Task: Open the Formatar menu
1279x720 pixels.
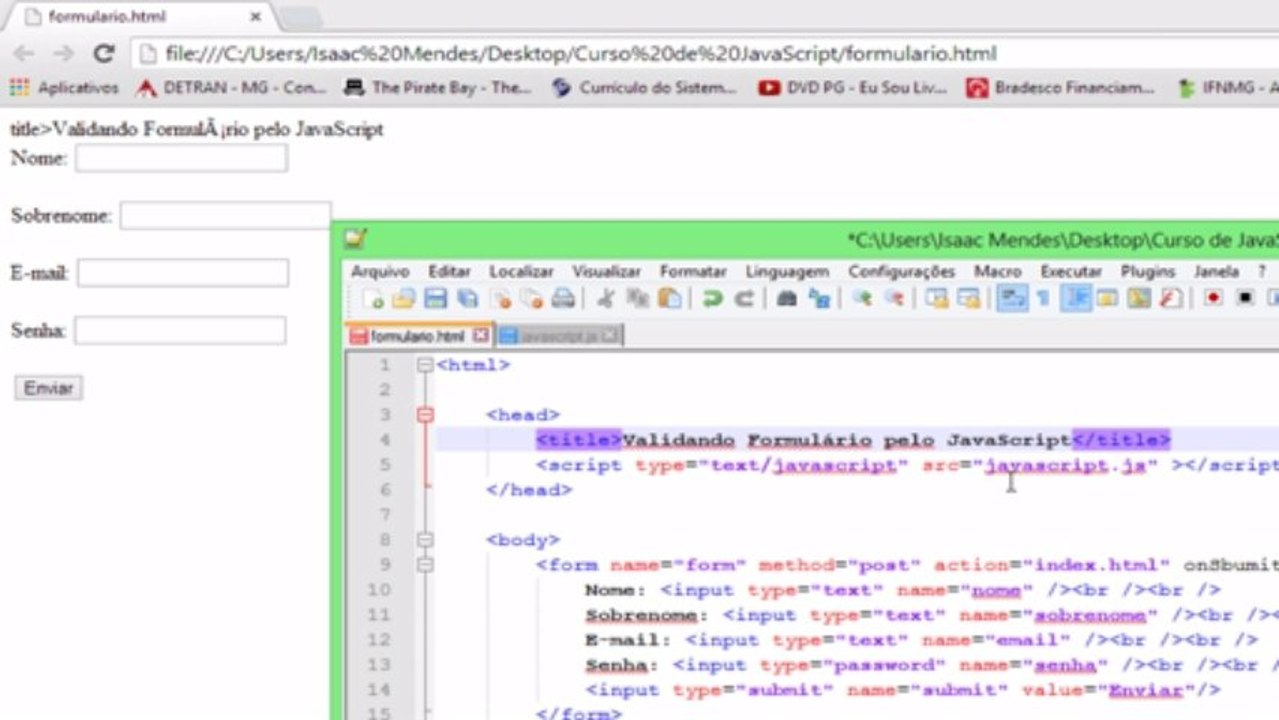Action: pos(693,271)
